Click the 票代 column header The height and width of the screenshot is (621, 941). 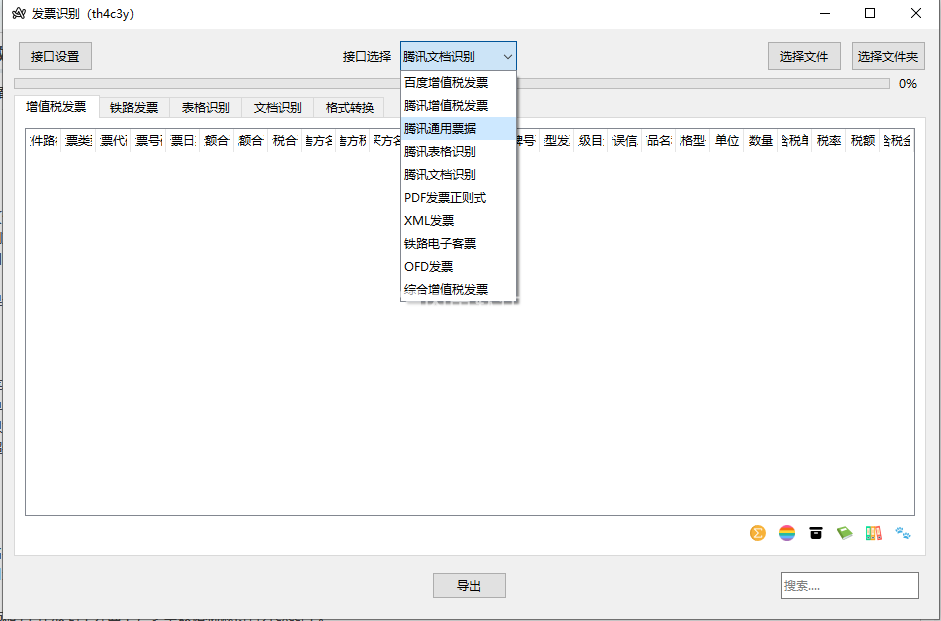(113, 140)
